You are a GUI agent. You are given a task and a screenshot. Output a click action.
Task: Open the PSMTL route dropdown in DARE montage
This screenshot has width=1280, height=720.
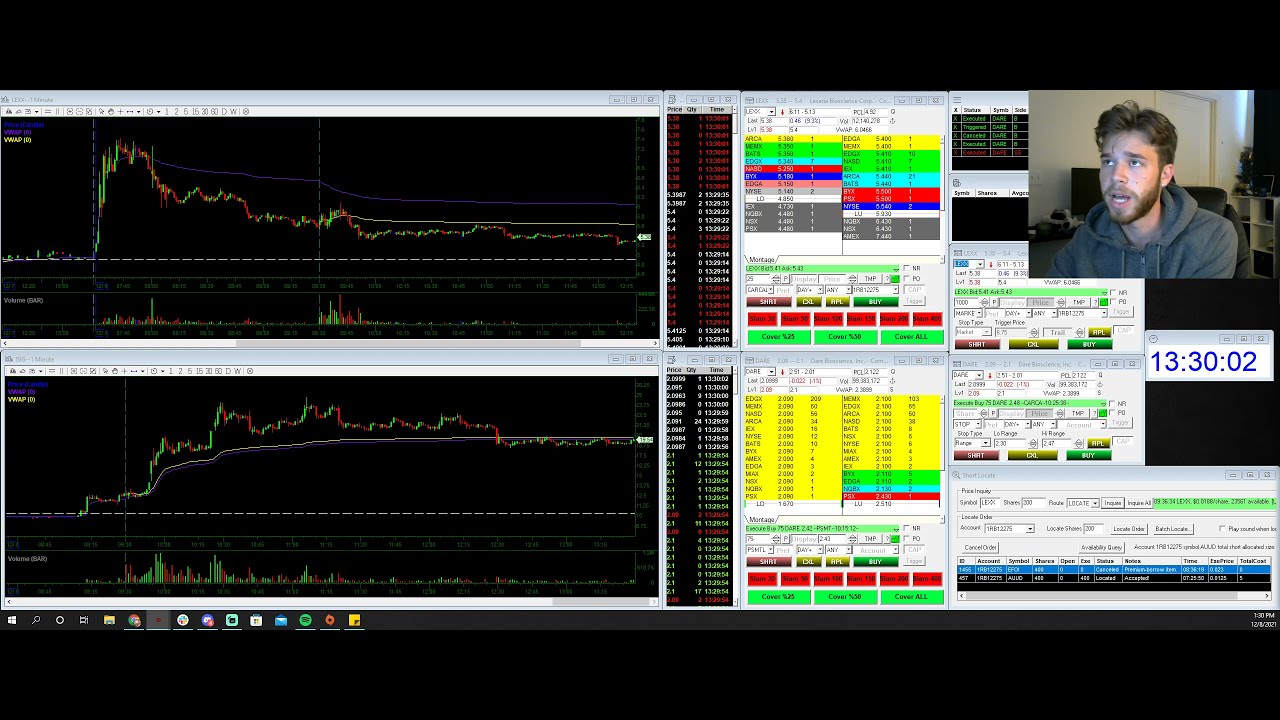[x=771, y=550]
